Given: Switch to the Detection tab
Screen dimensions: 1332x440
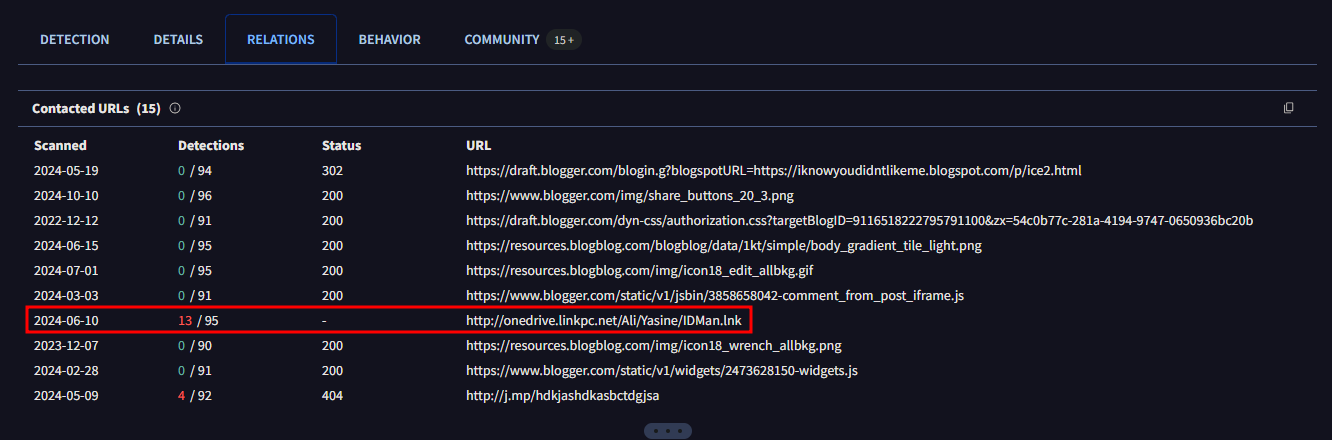Looking at the screenshot, I should 75,40.
